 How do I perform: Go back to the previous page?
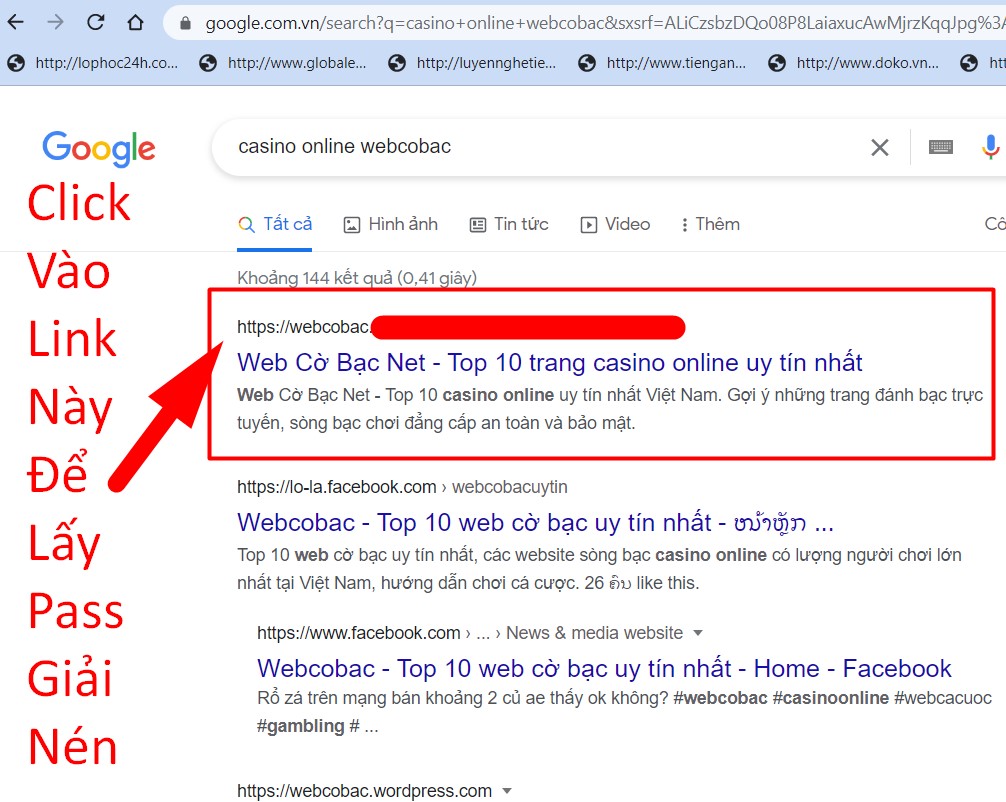[x=15, y=23]
